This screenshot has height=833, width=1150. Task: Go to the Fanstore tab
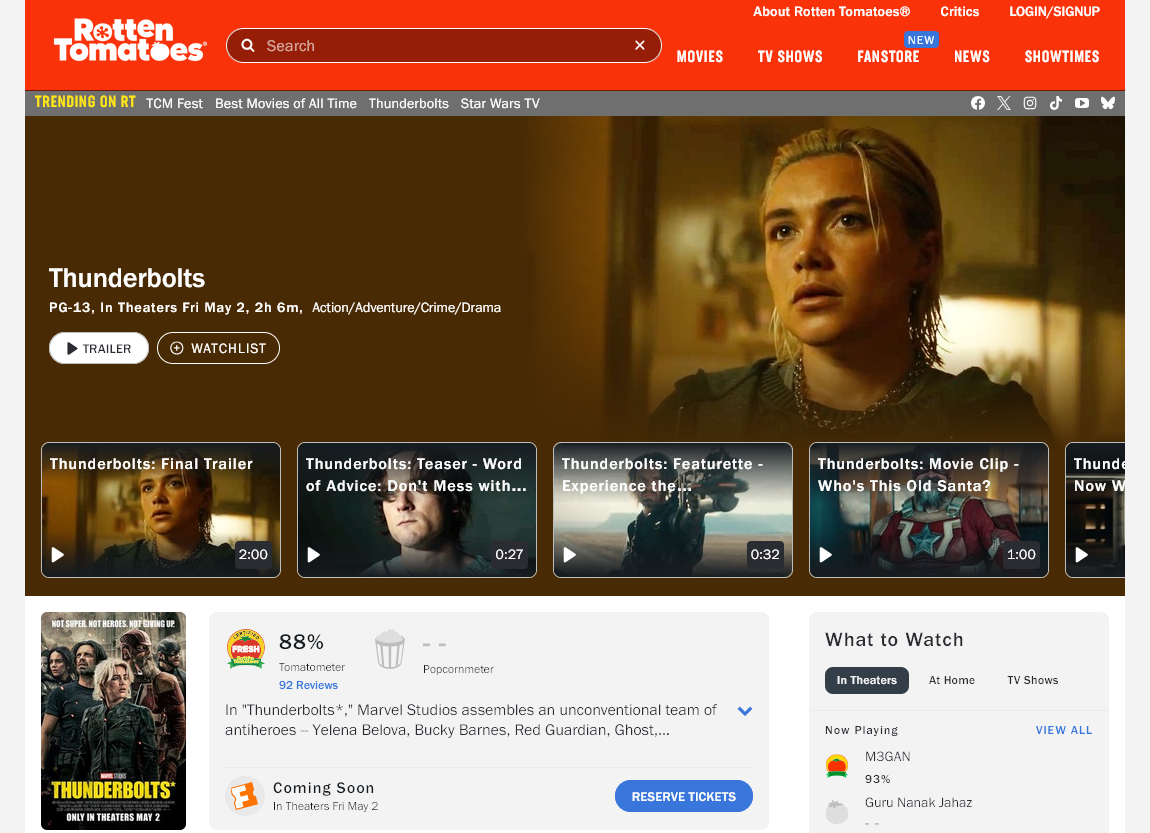pyautogui.click(x=888, y=57)
